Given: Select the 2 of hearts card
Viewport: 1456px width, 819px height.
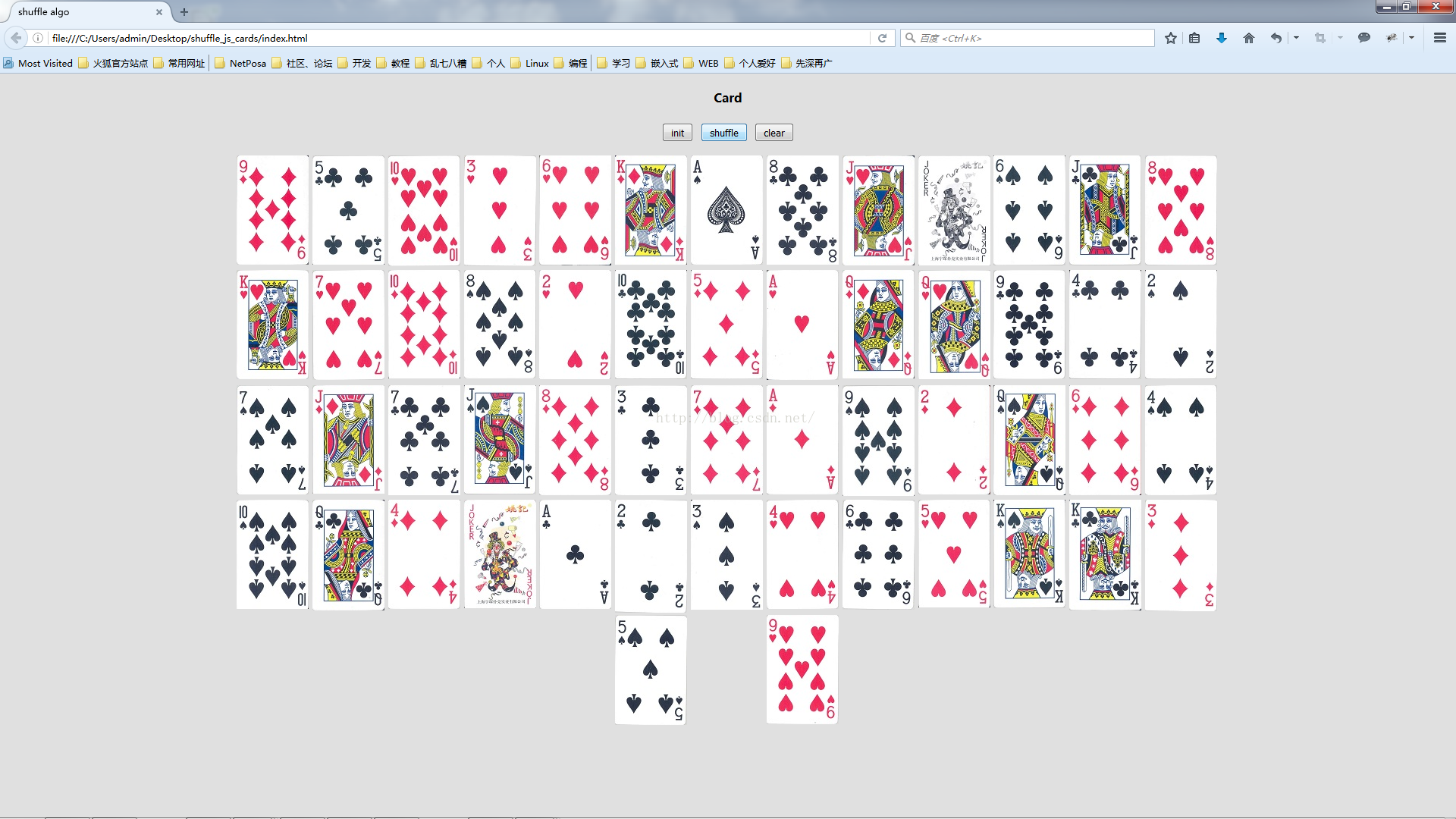Looking at the screenshot, I should (x=575, y=325).
